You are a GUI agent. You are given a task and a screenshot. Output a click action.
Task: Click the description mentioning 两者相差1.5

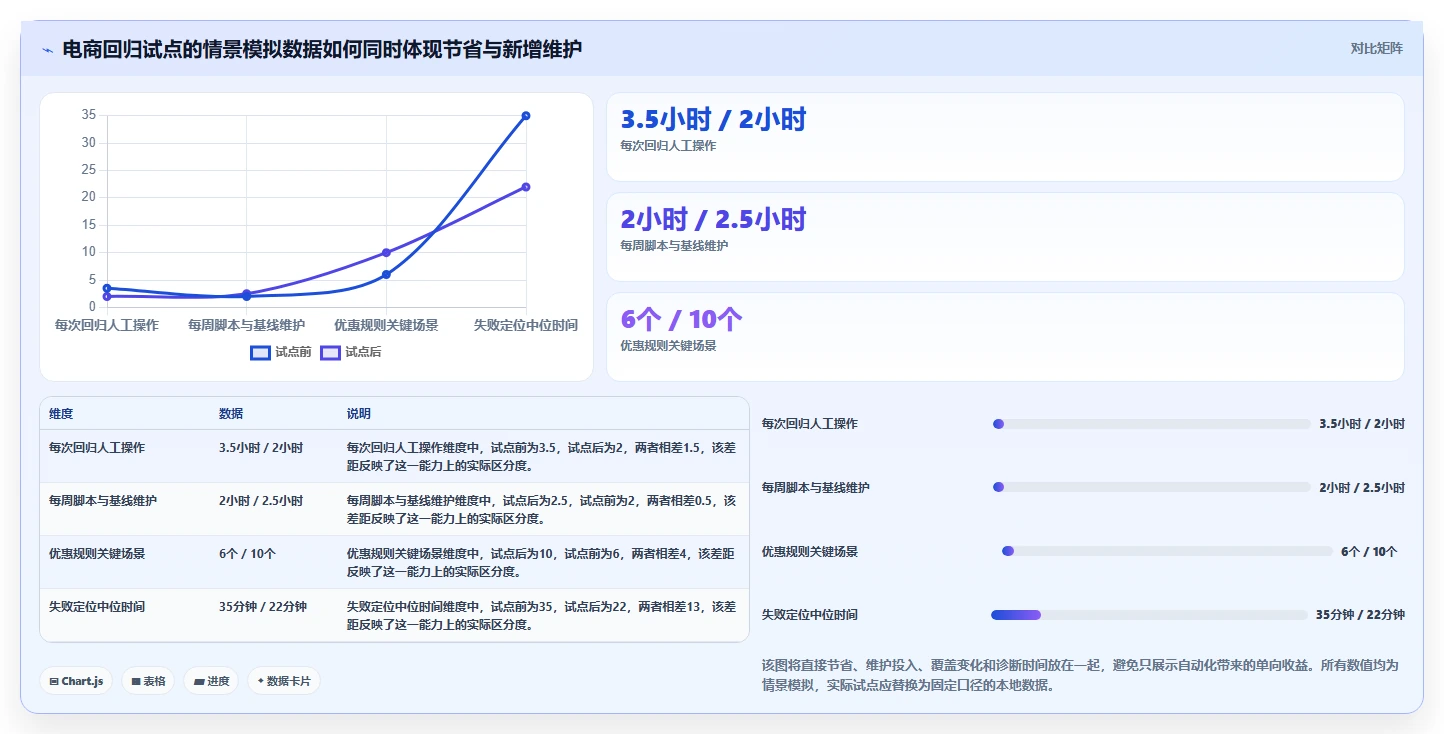tap(541, 457)
